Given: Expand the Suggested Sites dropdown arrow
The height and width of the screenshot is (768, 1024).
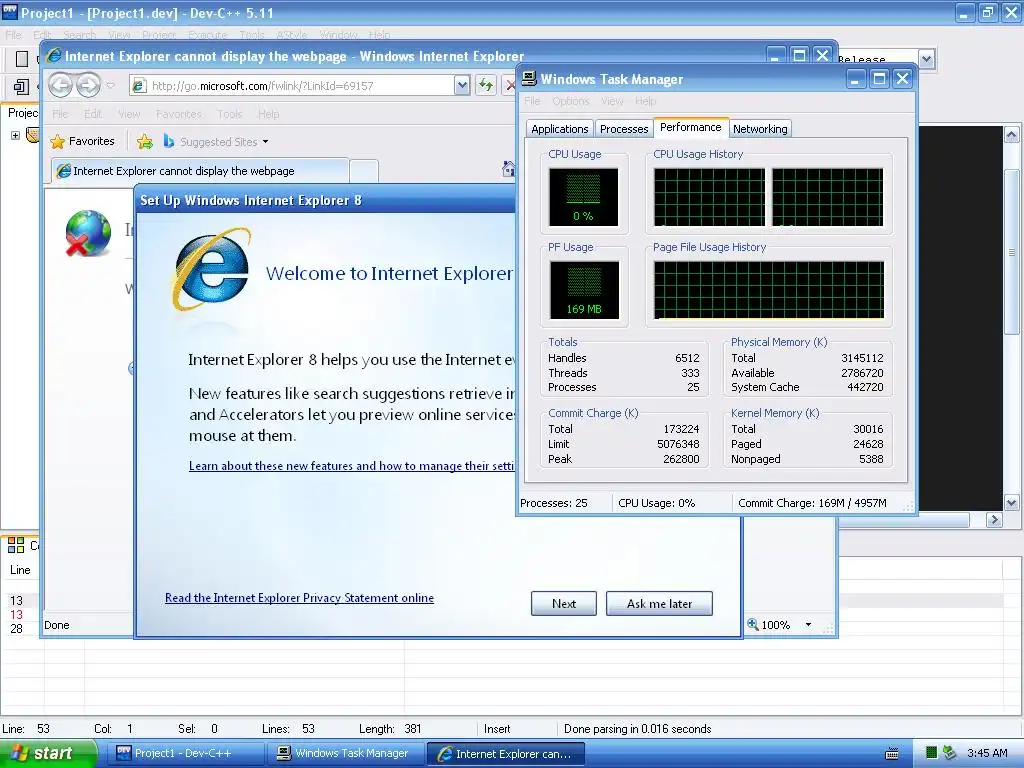Looking at the screenshot, I should (265, 142).
